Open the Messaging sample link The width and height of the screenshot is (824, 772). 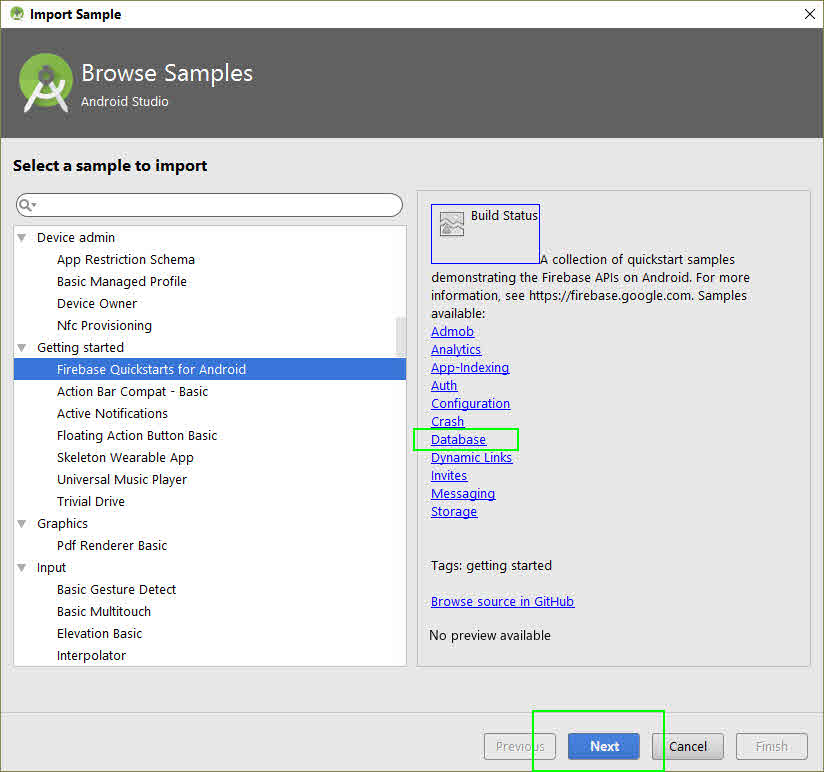[x=464, y=493]
